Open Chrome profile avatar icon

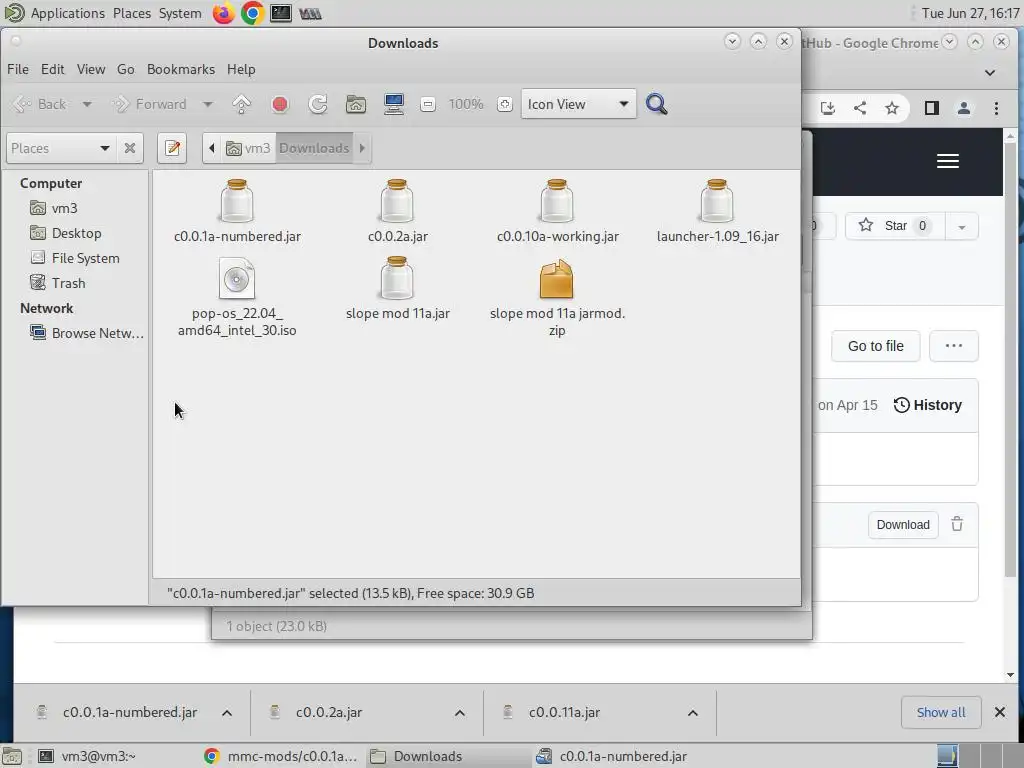pos(963,108)
